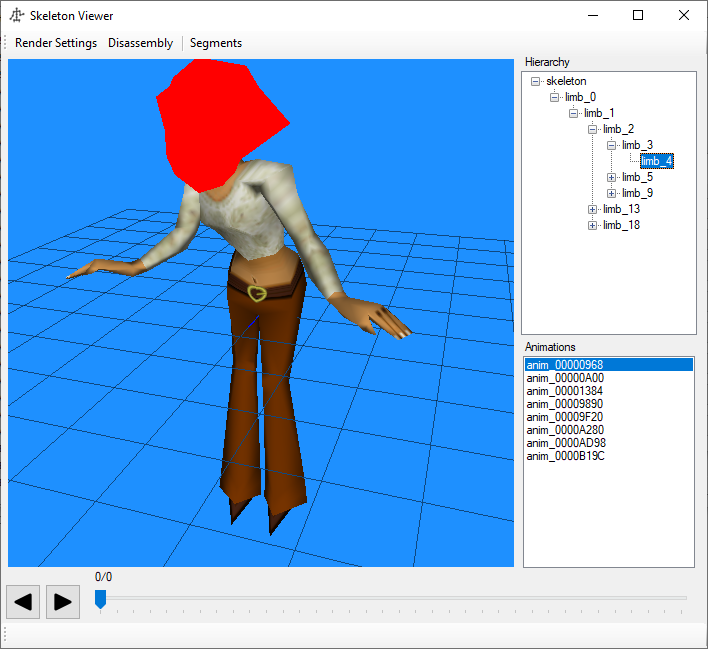708x649 pixels.
Task: Select animation anim_00000A00
Action: [565, 378]
